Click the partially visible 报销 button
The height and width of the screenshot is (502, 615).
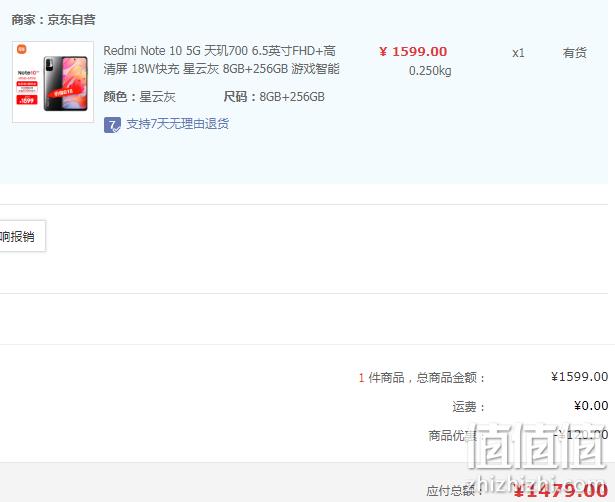22,236
